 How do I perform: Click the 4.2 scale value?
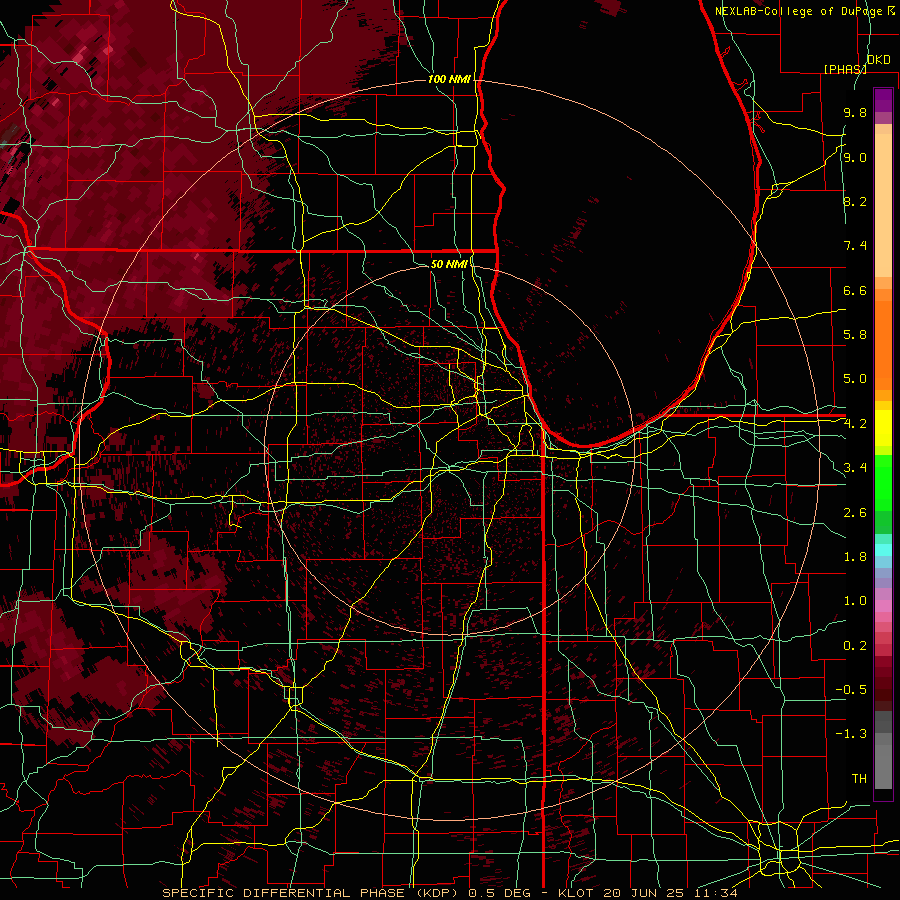point(855,424)
